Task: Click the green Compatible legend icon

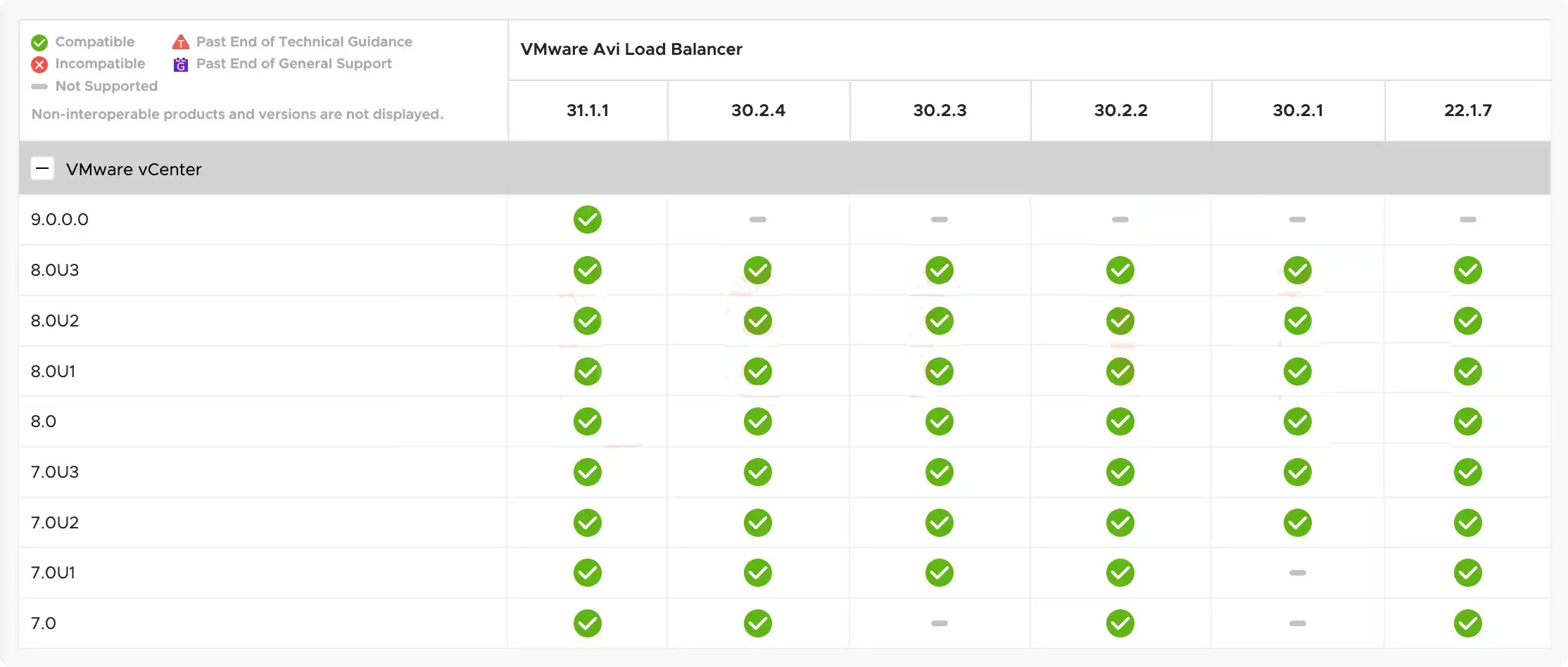Action: tap(39, 42)
